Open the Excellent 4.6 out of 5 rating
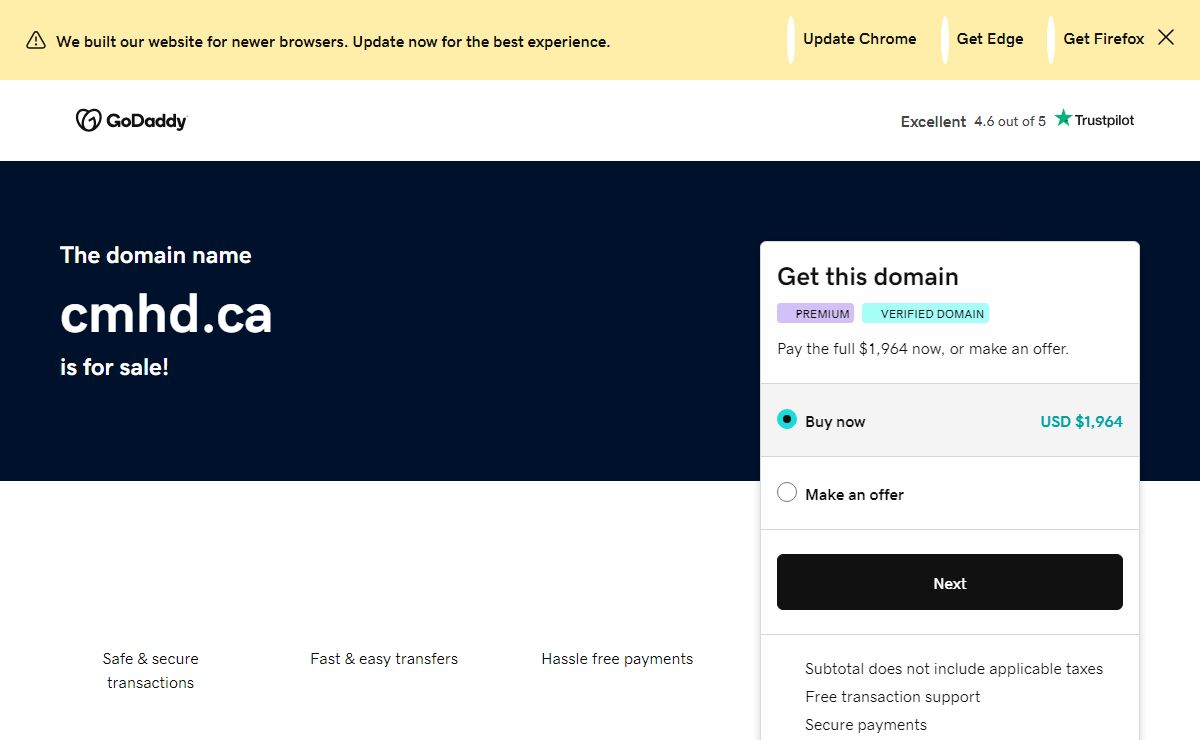The height and width of the screenshot is (740, 1200). (972, 122)
